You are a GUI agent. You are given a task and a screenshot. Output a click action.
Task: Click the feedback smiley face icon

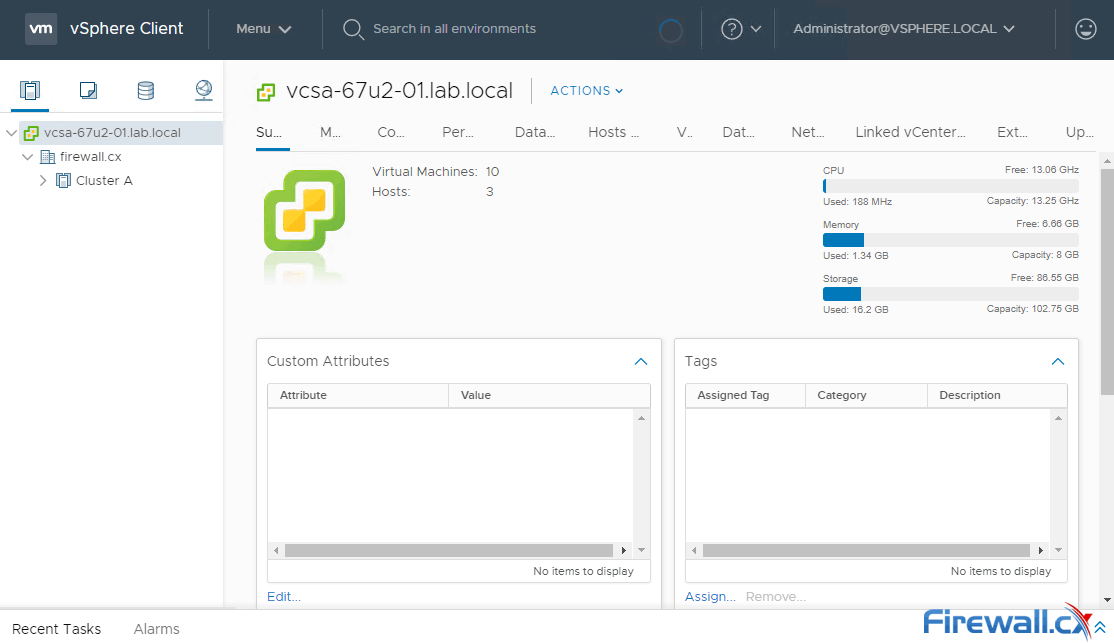1086,29
